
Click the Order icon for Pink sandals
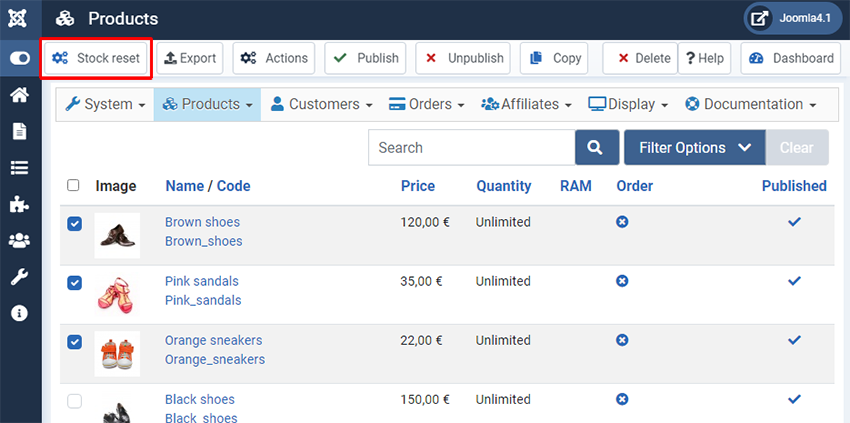click(622, 281)
